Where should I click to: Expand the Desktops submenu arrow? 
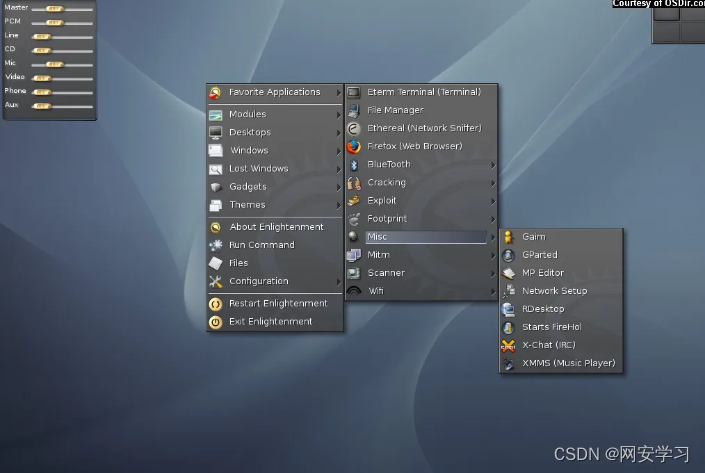(339, 133)
